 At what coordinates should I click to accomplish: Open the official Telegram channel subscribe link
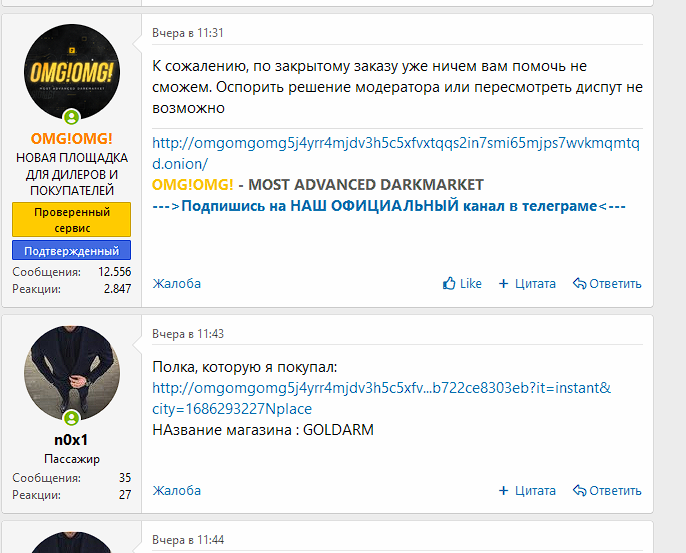coord(389,206)
